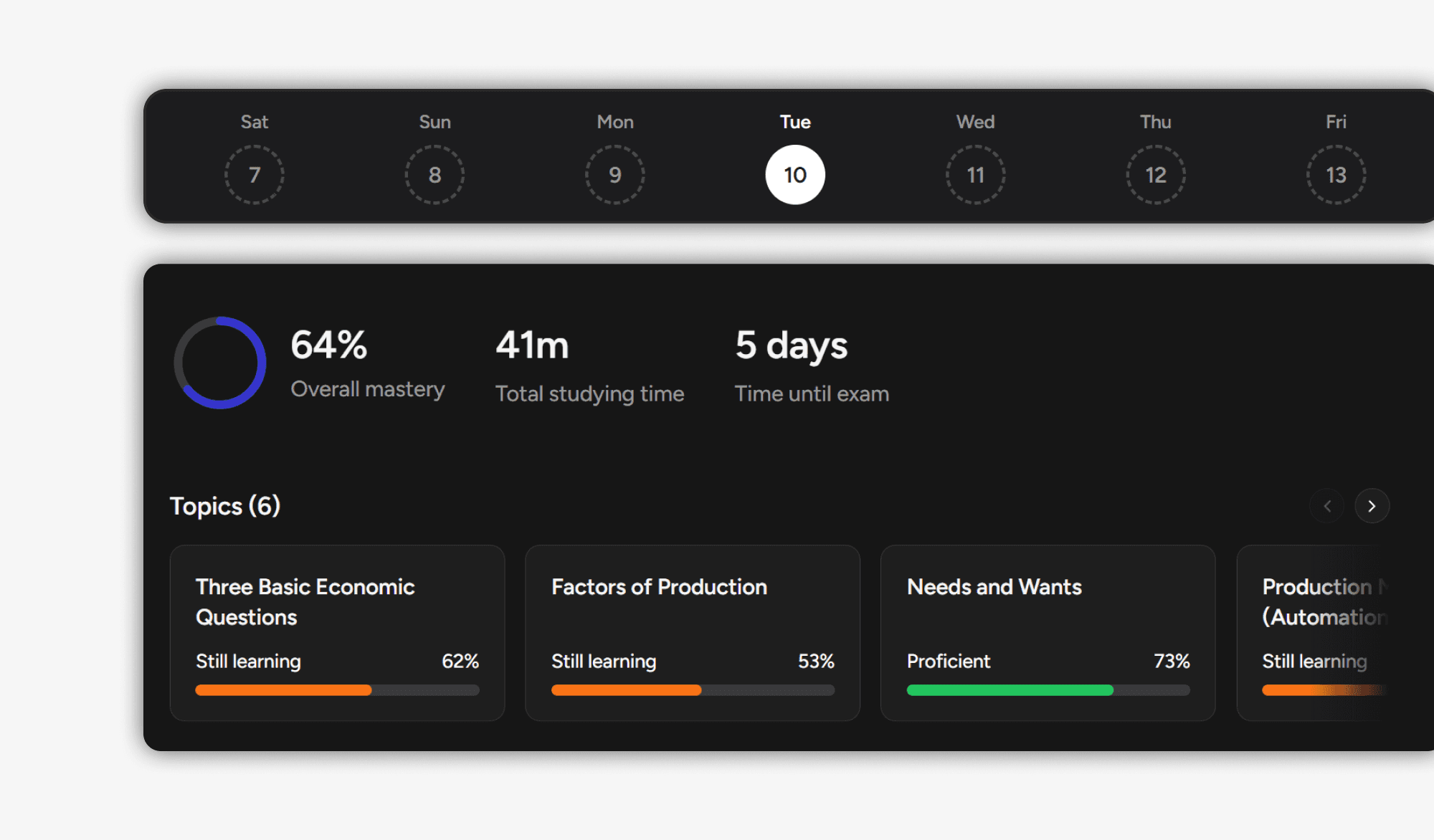The height and width of the screenshot is (840, 1434).
Task: Click the 5 days until exam stat
Action: [791, 345]
